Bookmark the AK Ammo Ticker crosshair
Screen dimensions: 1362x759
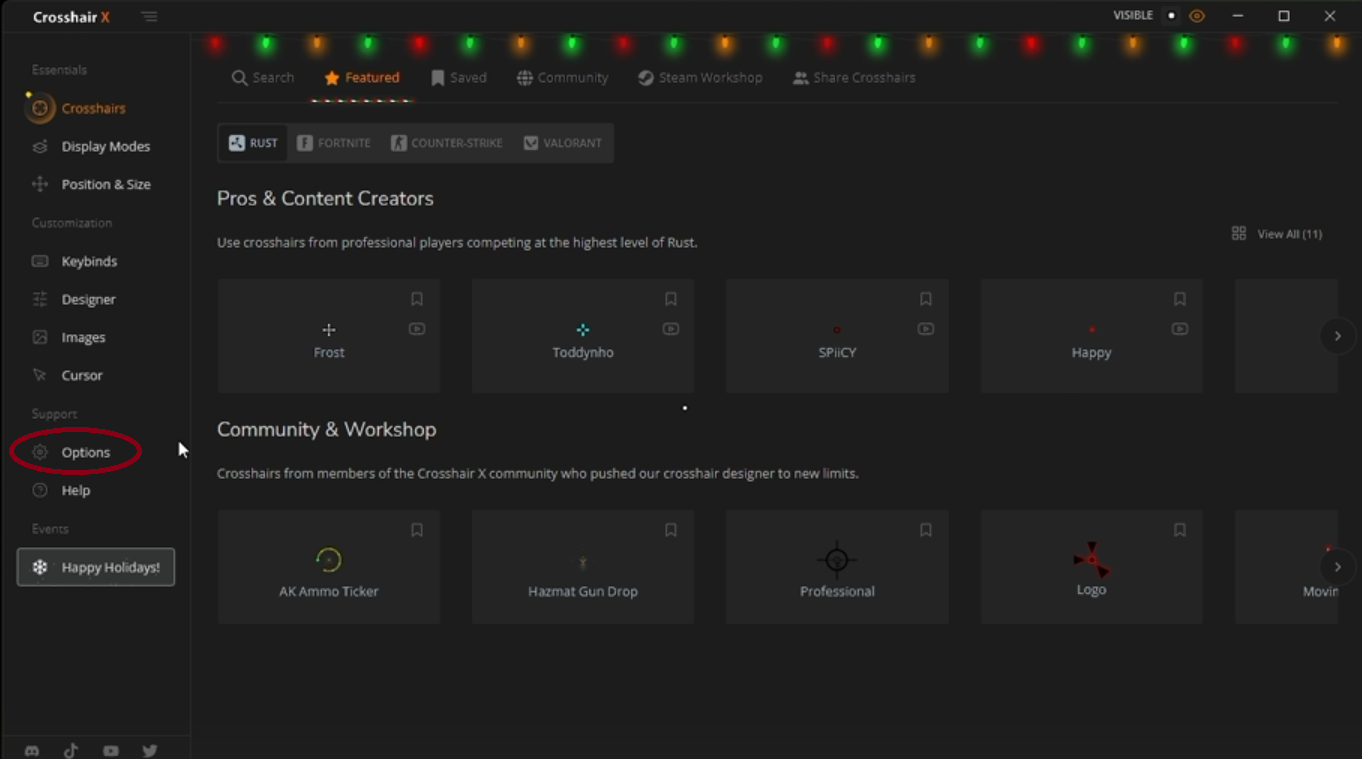tap(417, 530)
